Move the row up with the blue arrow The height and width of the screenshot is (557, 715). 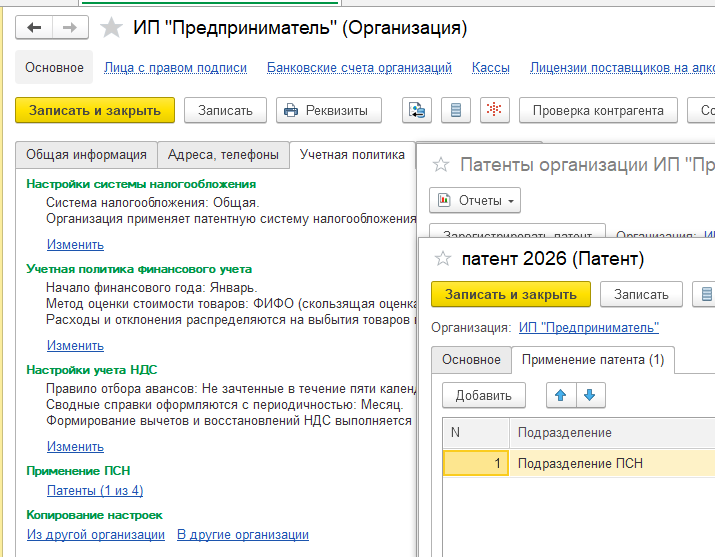pos(561,395)
